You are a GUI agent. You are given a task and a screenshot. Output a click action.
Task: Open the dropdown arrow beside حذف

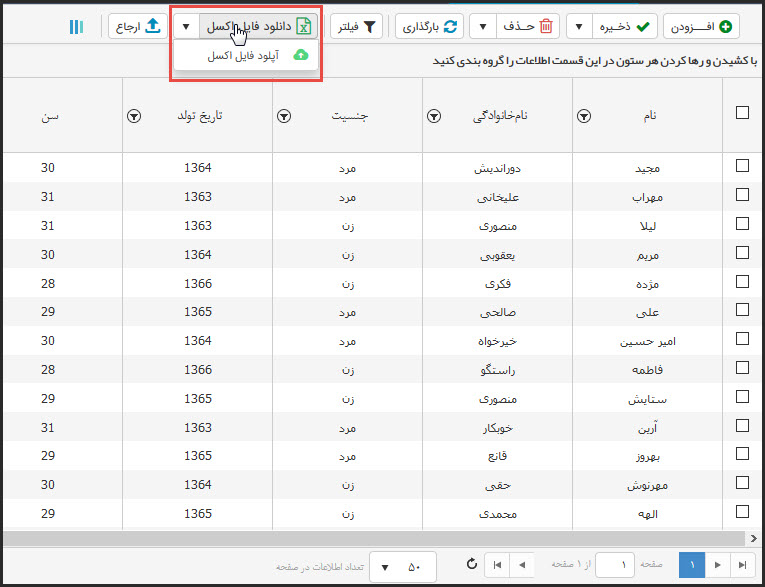point(483,26)
